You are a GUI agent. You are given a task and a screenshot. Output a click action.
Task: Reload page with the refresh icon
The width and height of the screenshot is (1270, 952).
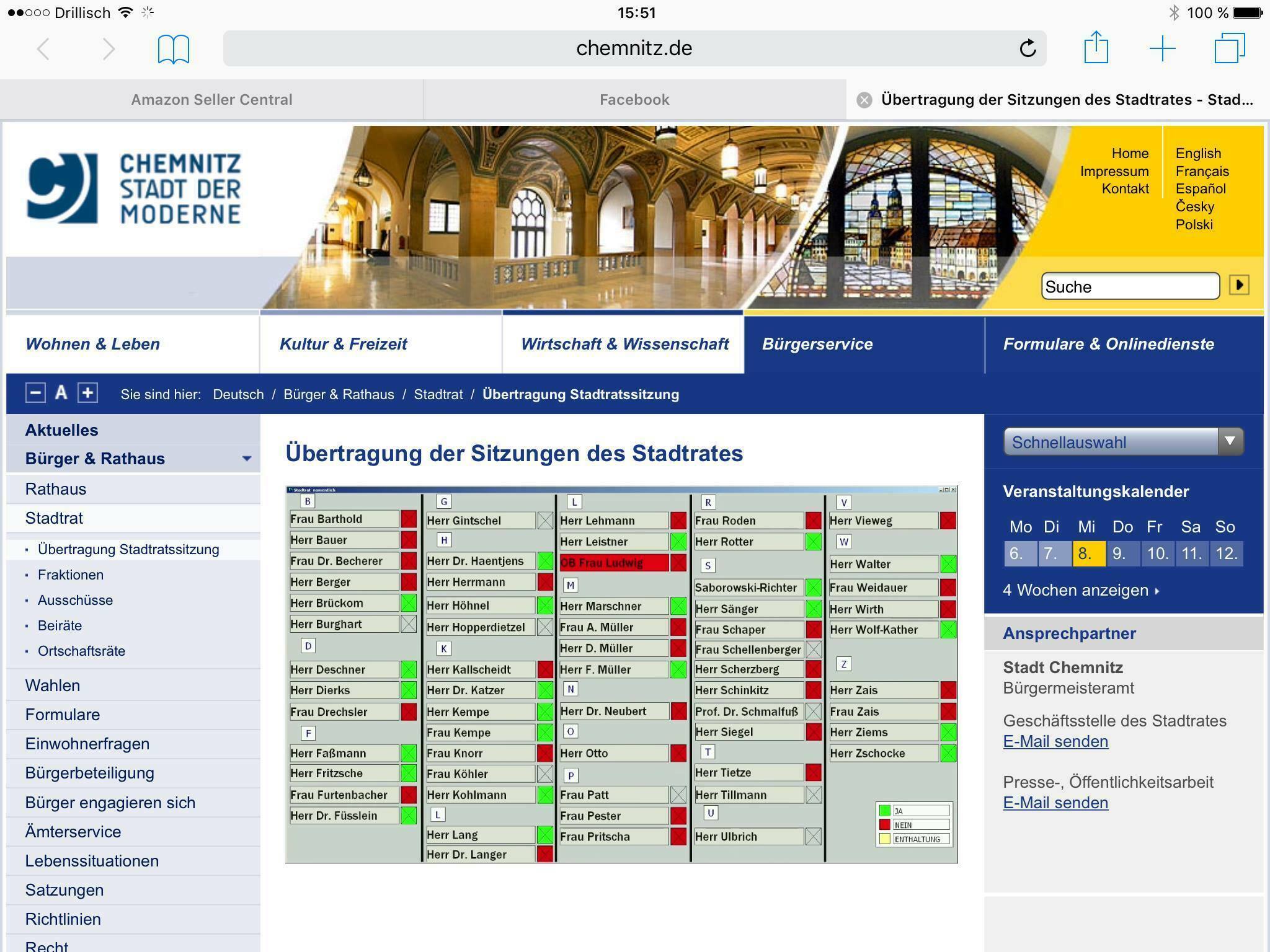[1028, 48]
